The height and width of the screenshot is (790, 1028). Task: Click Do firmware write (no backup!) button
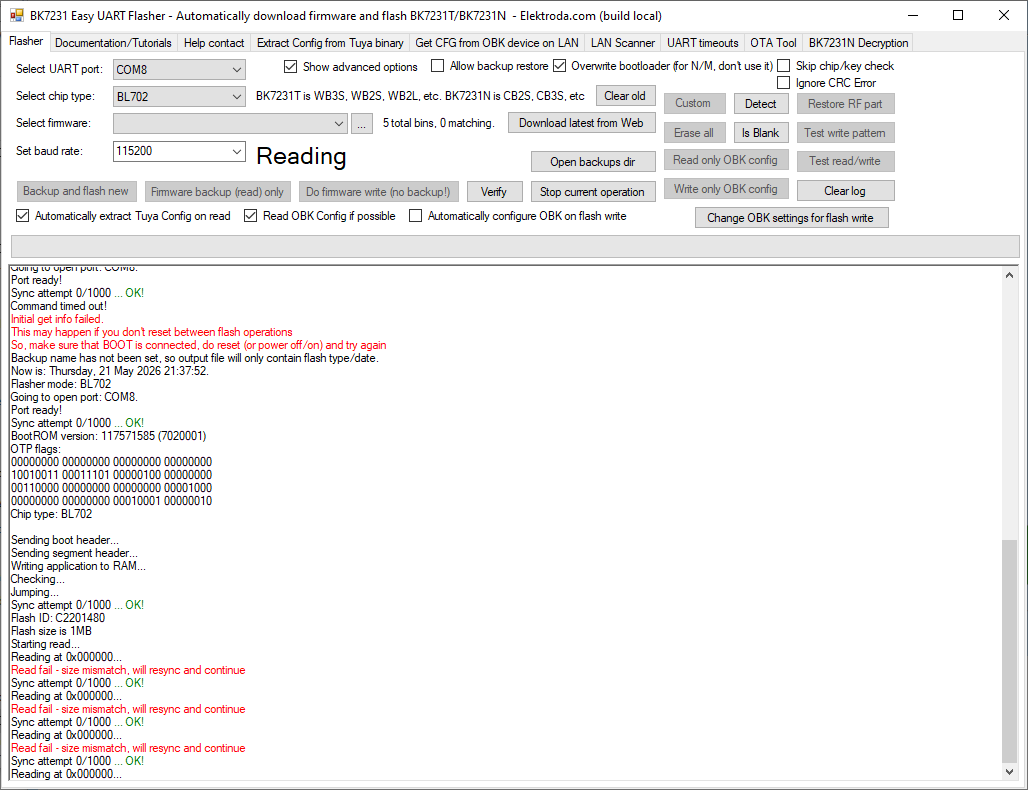click(x=378, y=192)
